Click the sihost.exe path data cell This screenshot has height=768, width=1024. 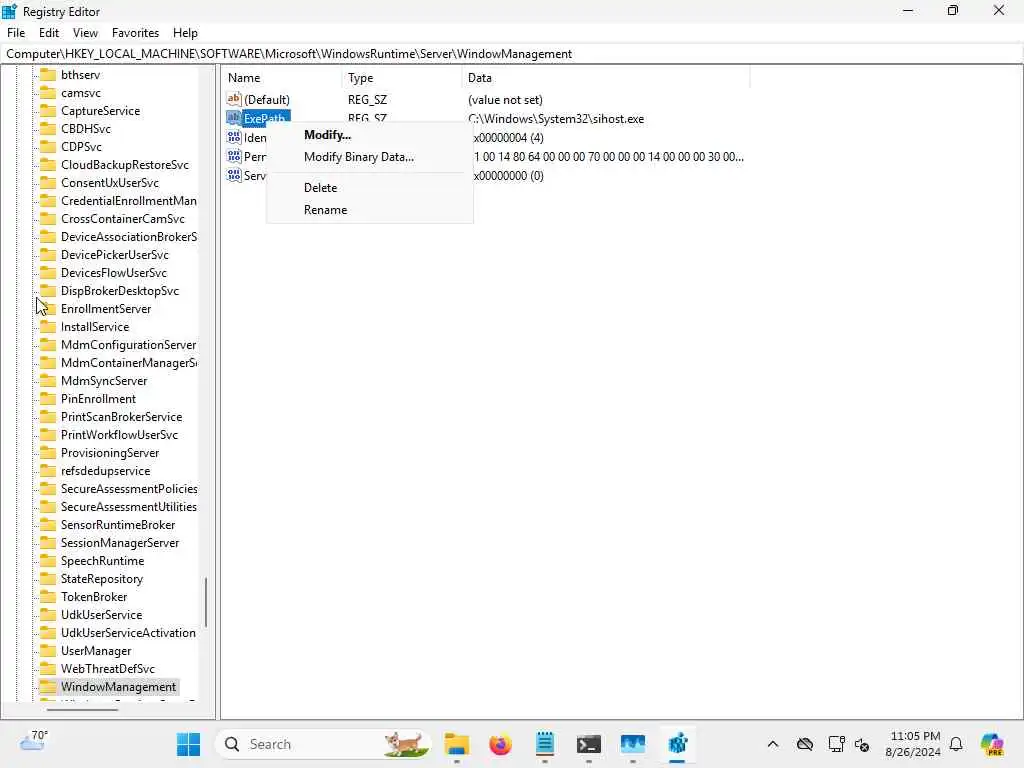[x=556, y=119]
